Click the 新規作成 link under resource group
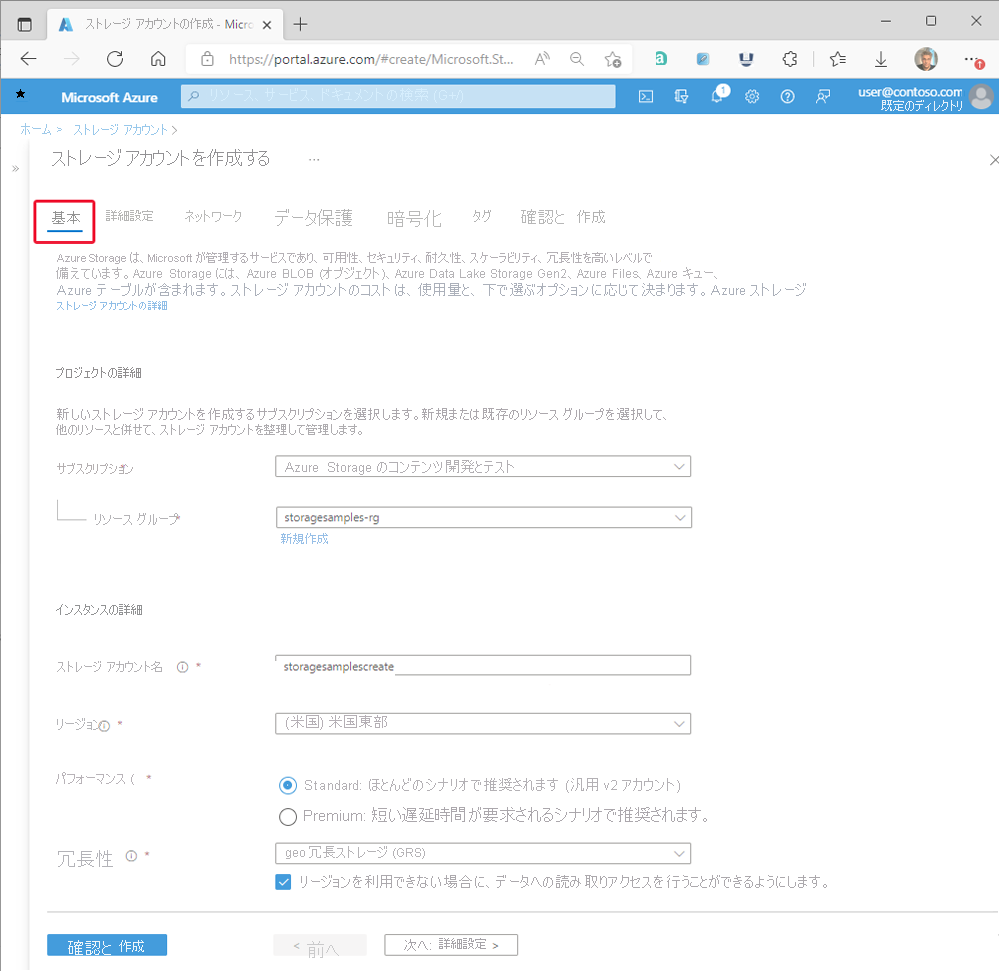This screenshot has height=971, width=999. point(305,539)
